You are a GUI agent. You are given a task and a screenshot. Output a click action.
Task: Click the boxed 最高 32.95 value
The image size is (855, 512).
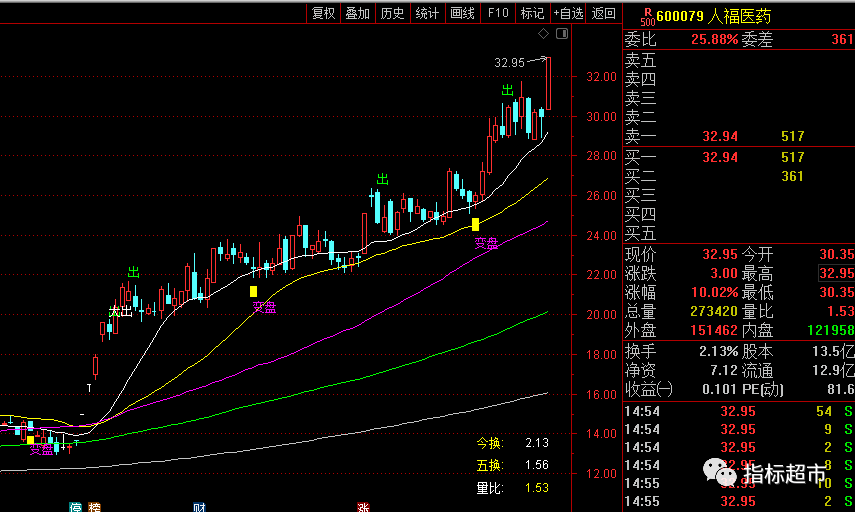[x=837, y=273]
